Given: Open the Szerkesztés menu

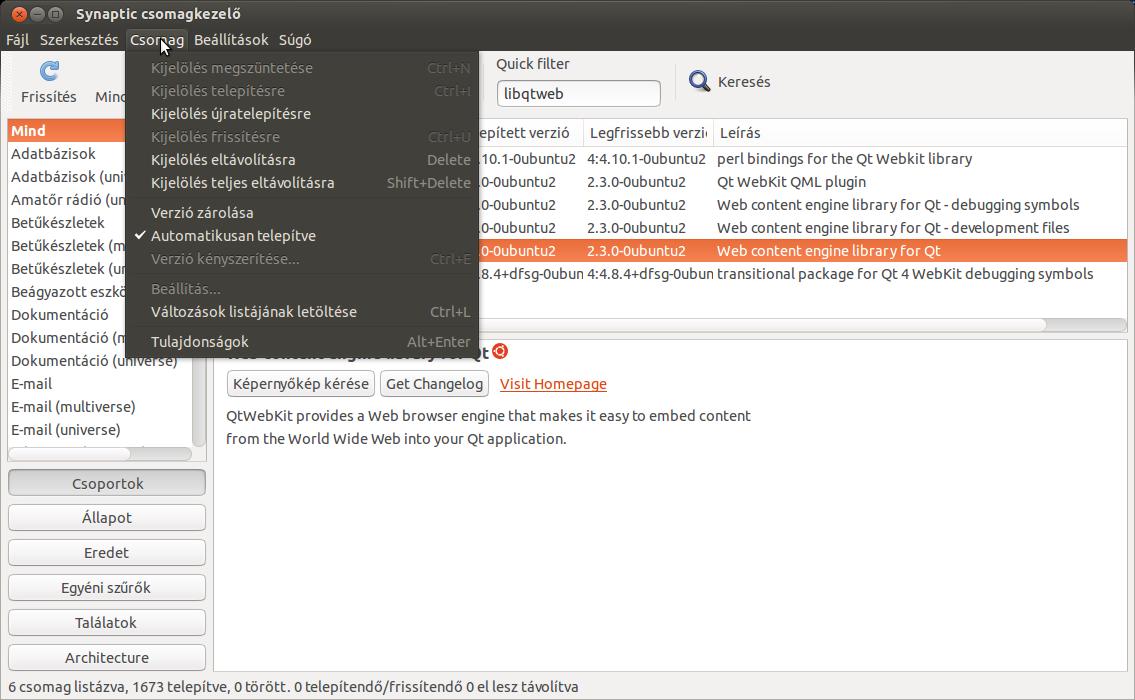Looking at the screenshot, I should [x=79, y=40].
